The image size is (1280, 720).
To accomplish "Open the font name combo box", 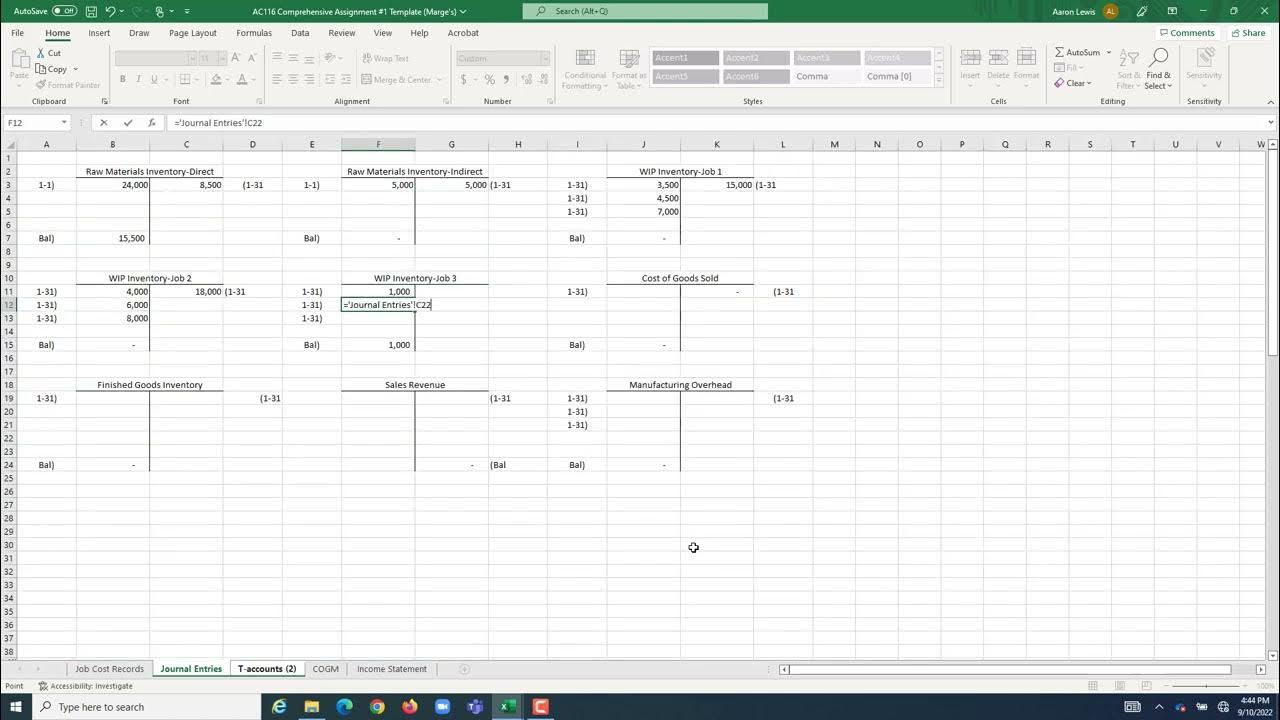I will pos(155,58).
